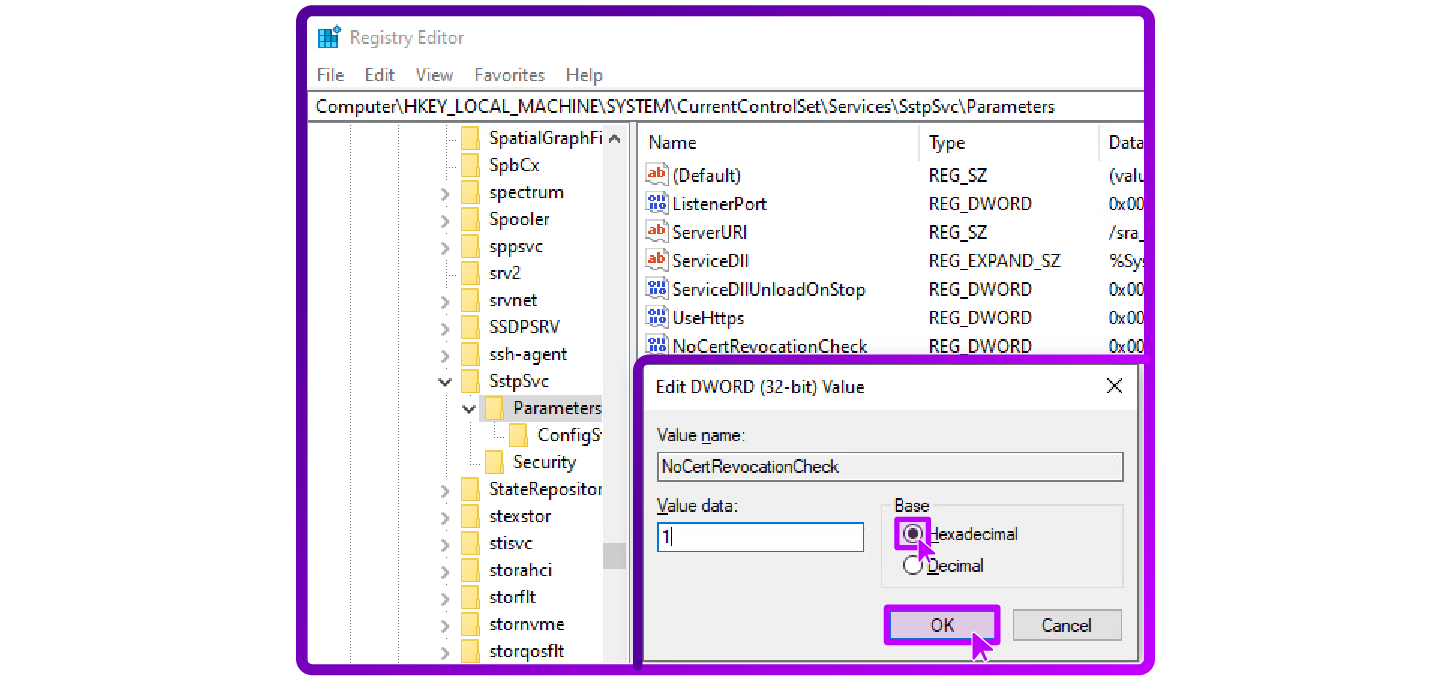Open the Help menu
Viewport: 1456px width, 682px height.
coord(584,75)
